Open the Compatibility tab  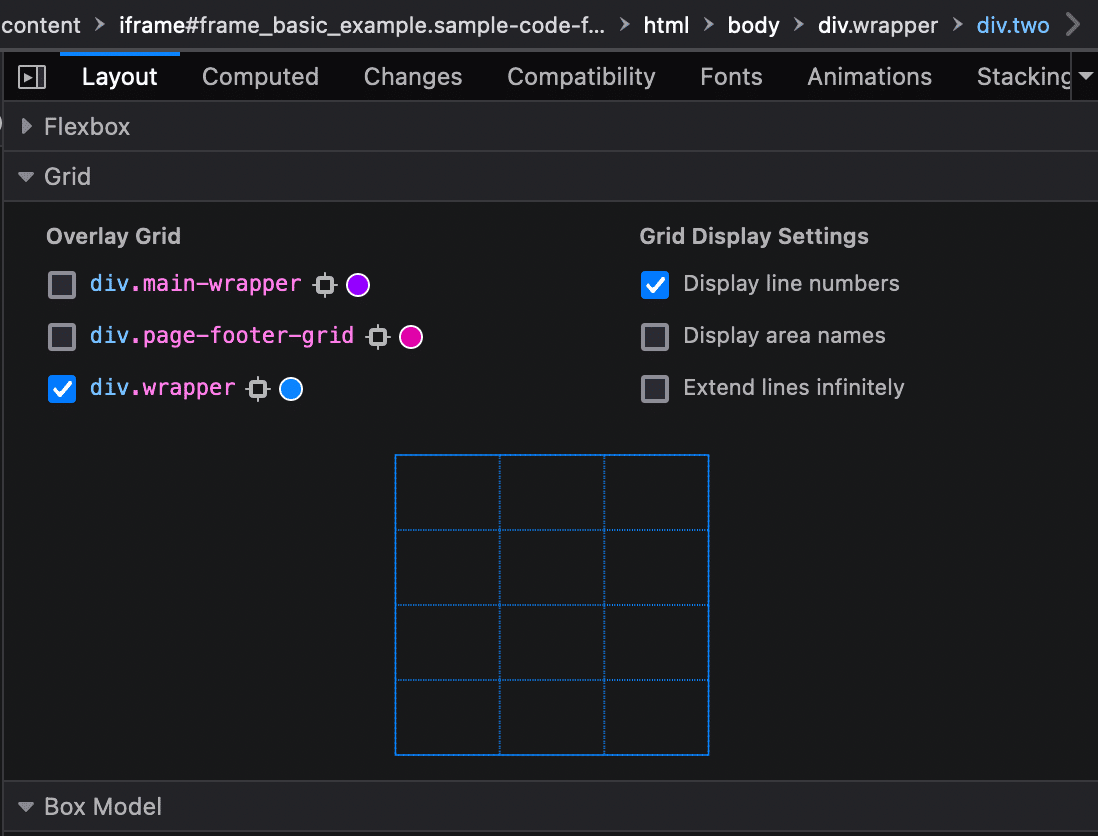click(x=581, y=77)
